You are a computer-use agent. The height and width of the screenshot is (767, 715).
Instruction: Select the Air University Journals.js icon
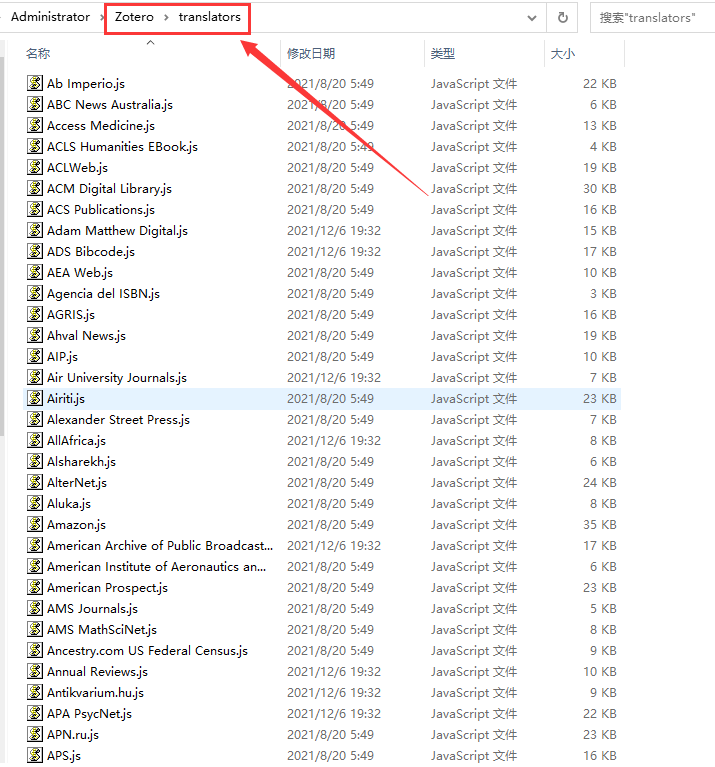[35, 378]
